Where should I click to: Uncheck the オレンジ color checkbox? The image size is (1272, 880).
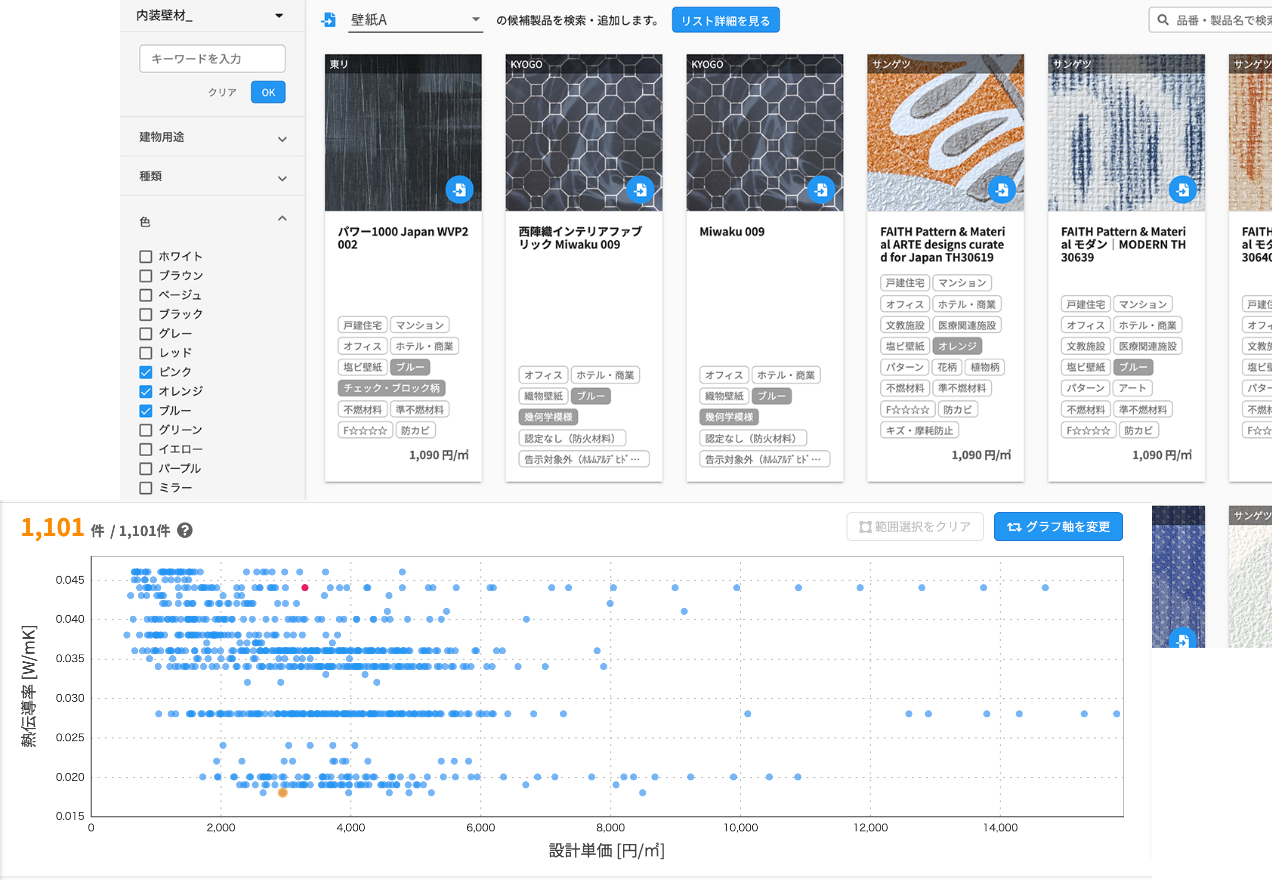click(x=146, y=391)
